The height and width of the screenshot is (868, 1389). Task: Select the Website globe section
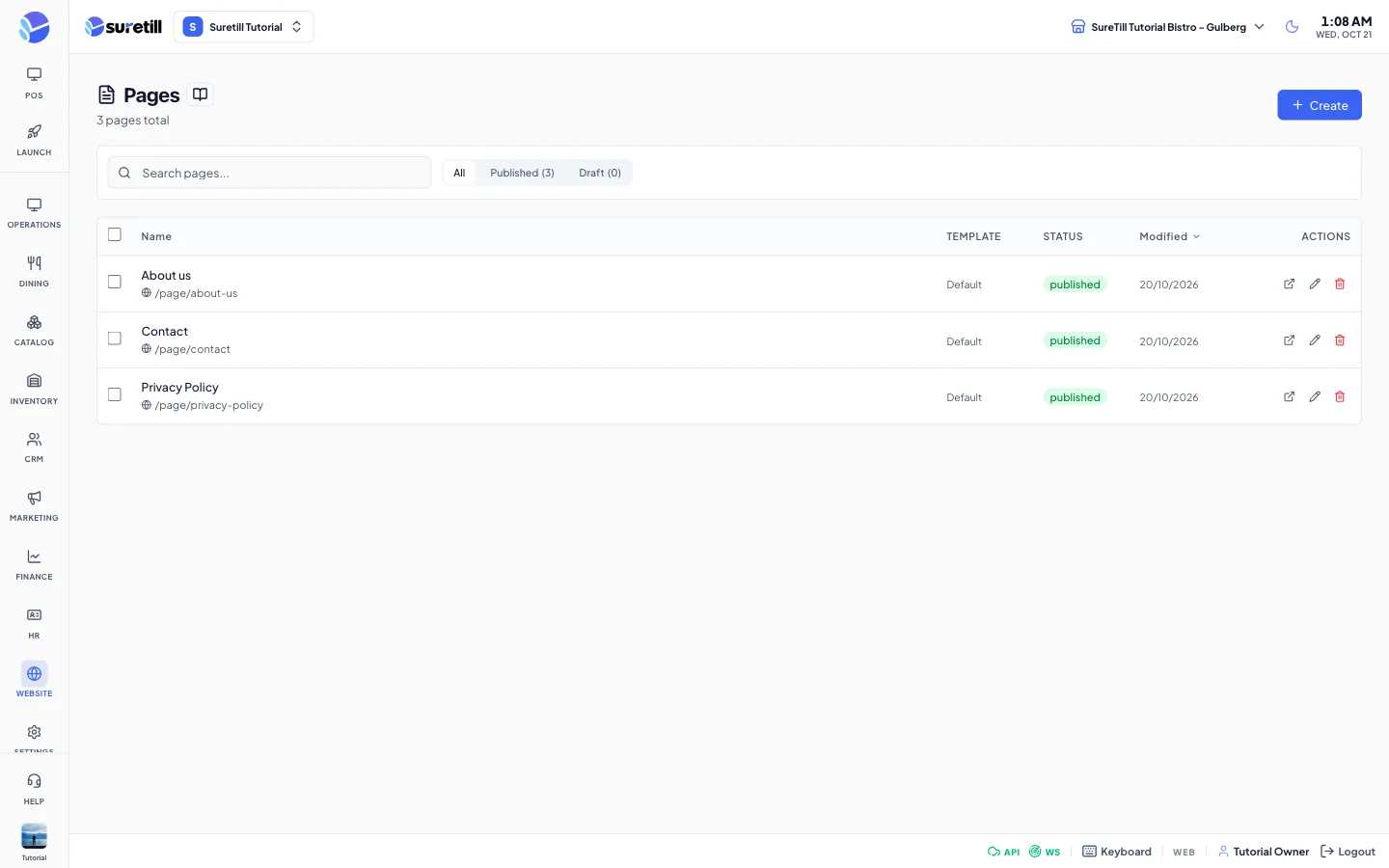coord(34,681)
